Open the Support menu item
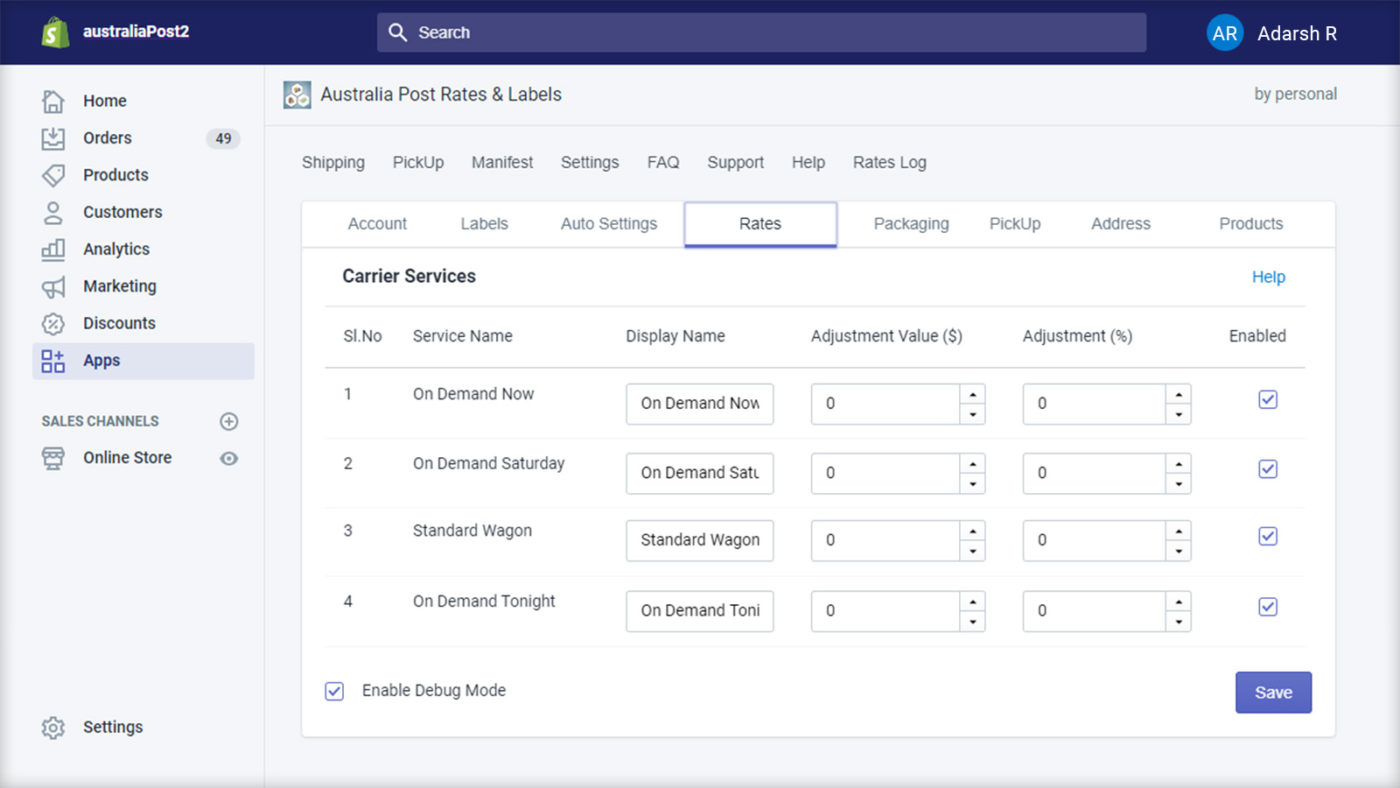 coord(735,162)
